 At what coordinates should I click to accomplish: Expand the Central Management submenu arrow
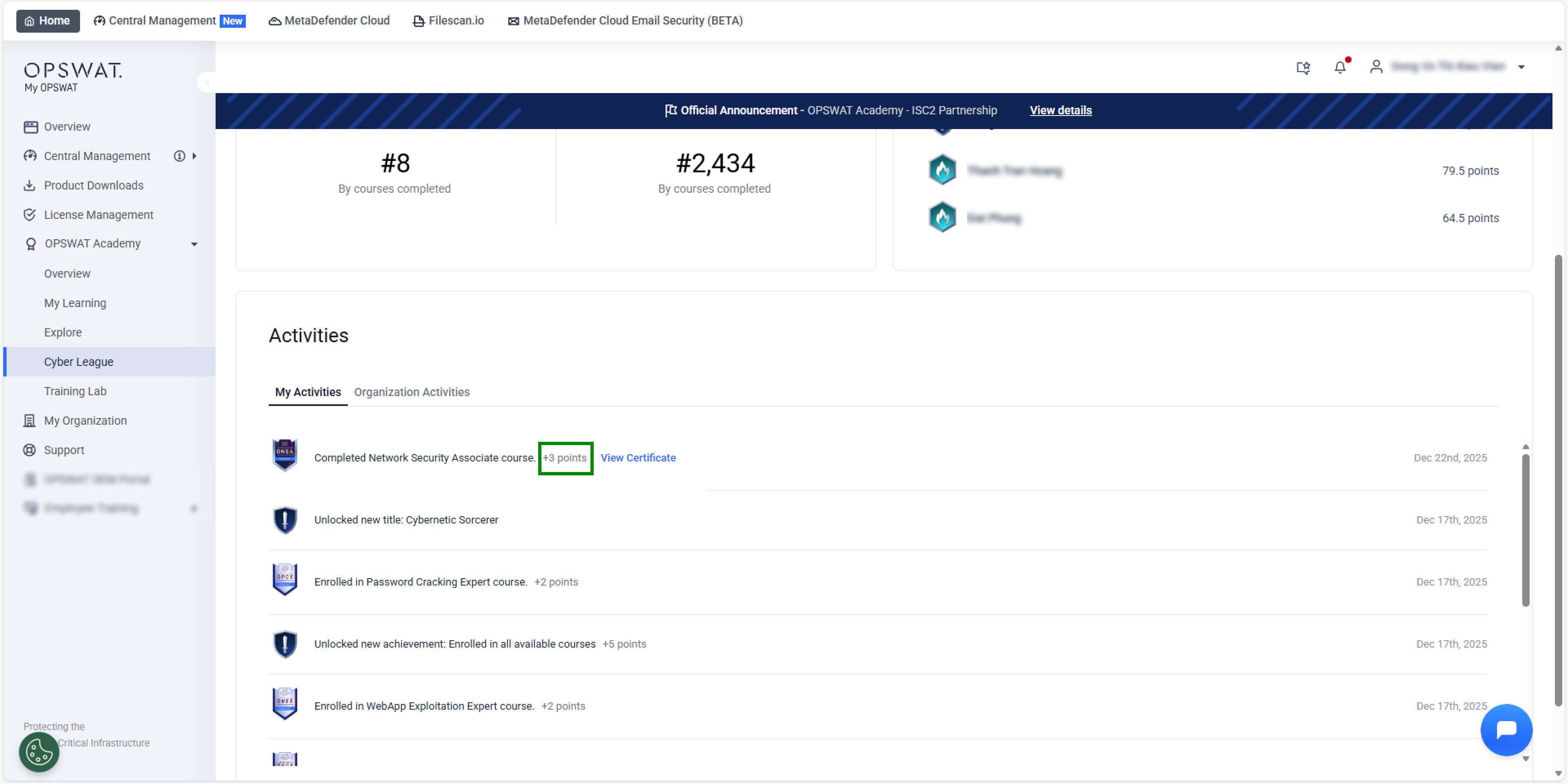(194, 156)
